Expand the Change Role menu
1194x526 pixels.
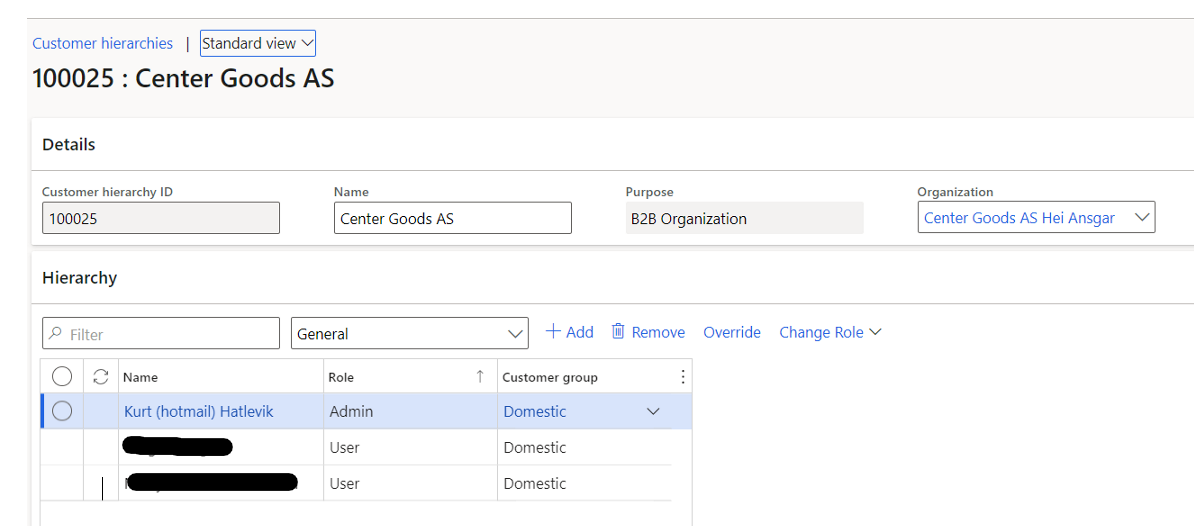pyautogui.click(x=830, y=332)
